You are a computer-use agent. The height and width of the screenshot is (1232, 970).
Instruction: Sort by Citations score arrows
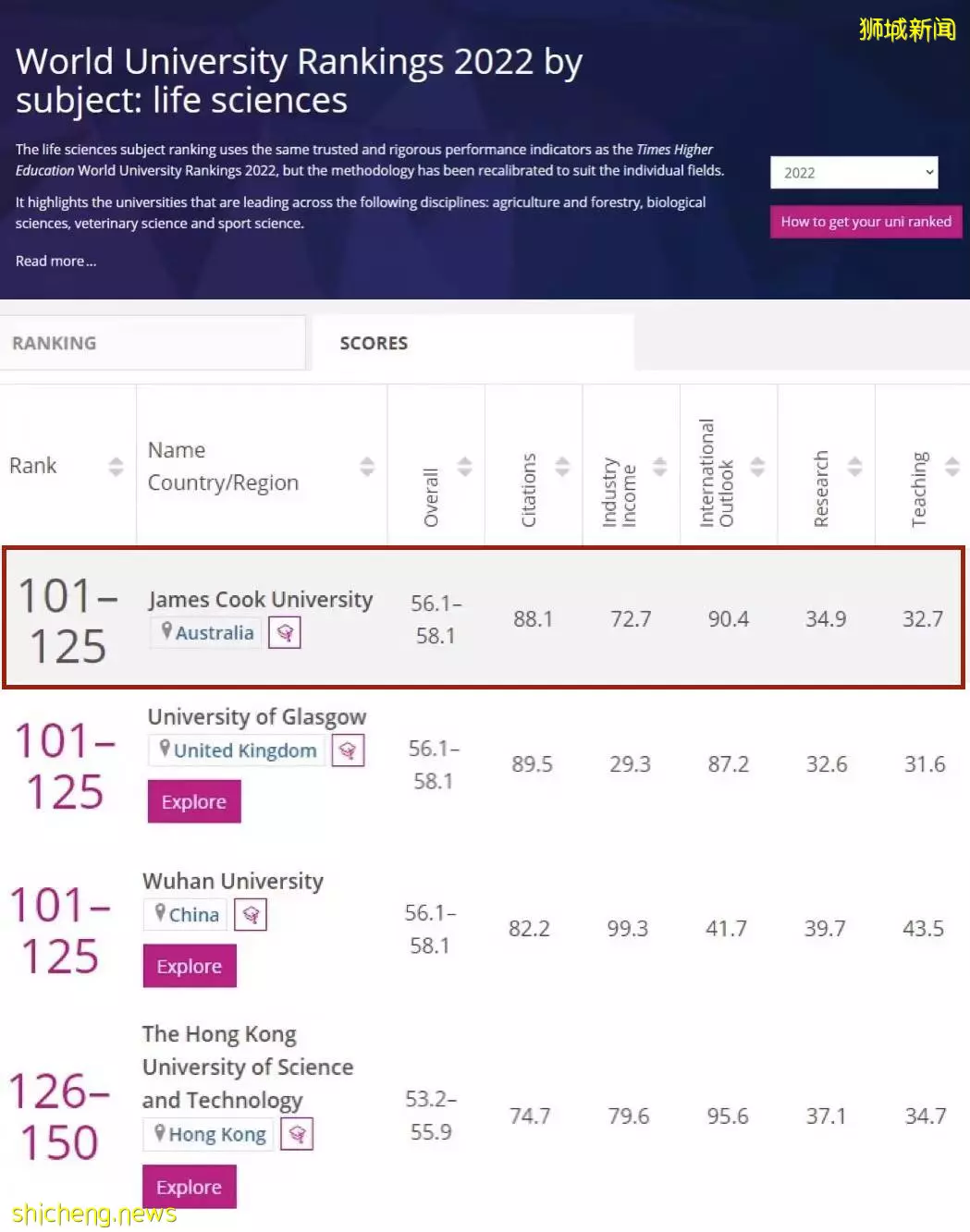point(562,467)
